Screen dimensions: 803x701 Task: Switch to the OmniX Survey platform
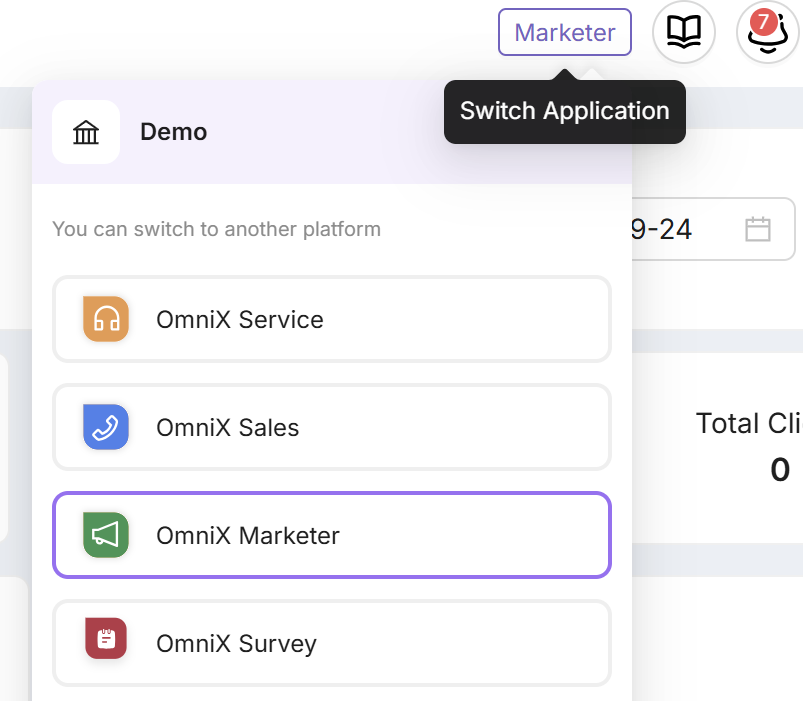(x=331, y=643)
